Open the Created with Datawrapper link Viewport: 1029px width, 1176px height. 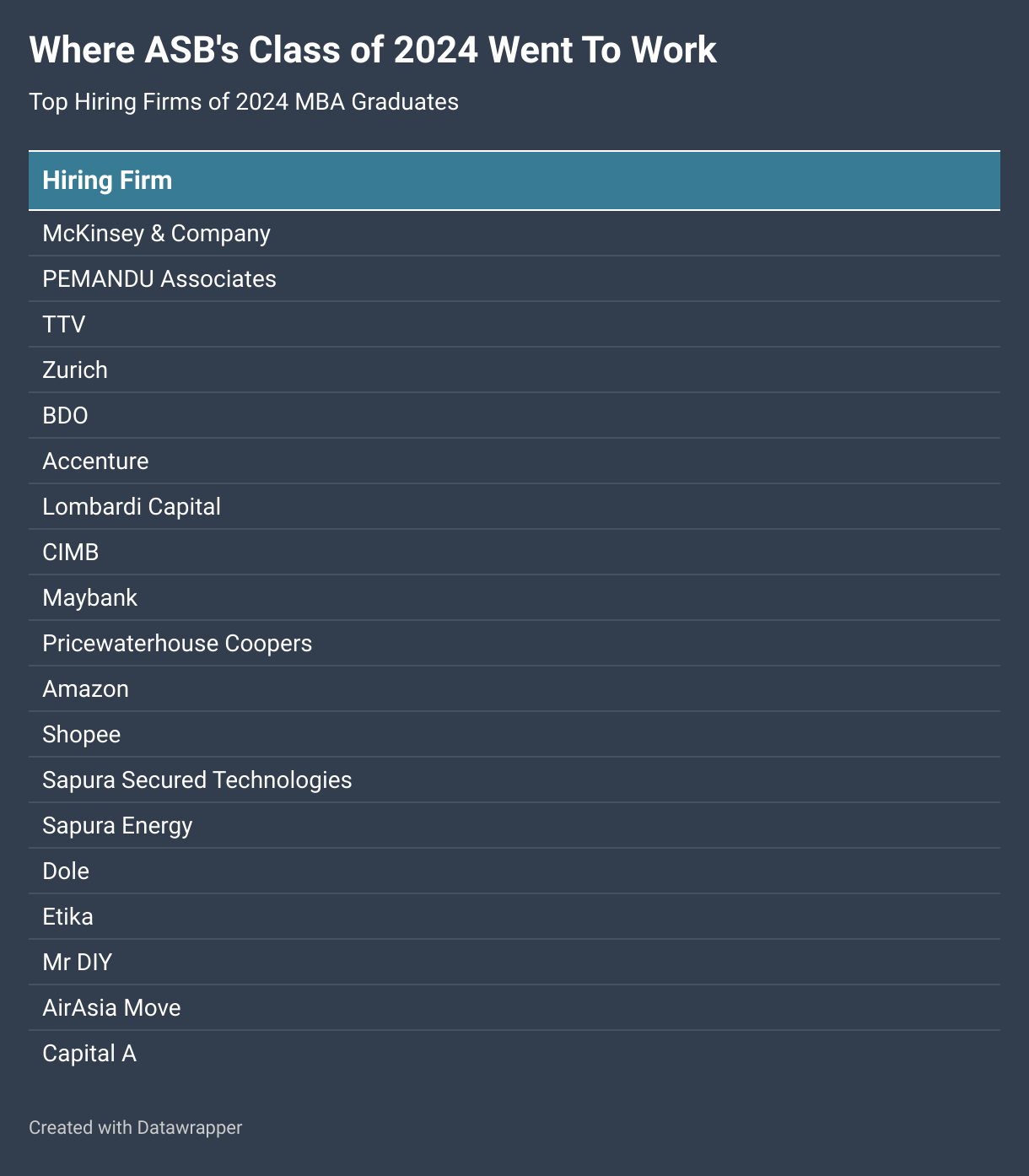(135, 1128)
